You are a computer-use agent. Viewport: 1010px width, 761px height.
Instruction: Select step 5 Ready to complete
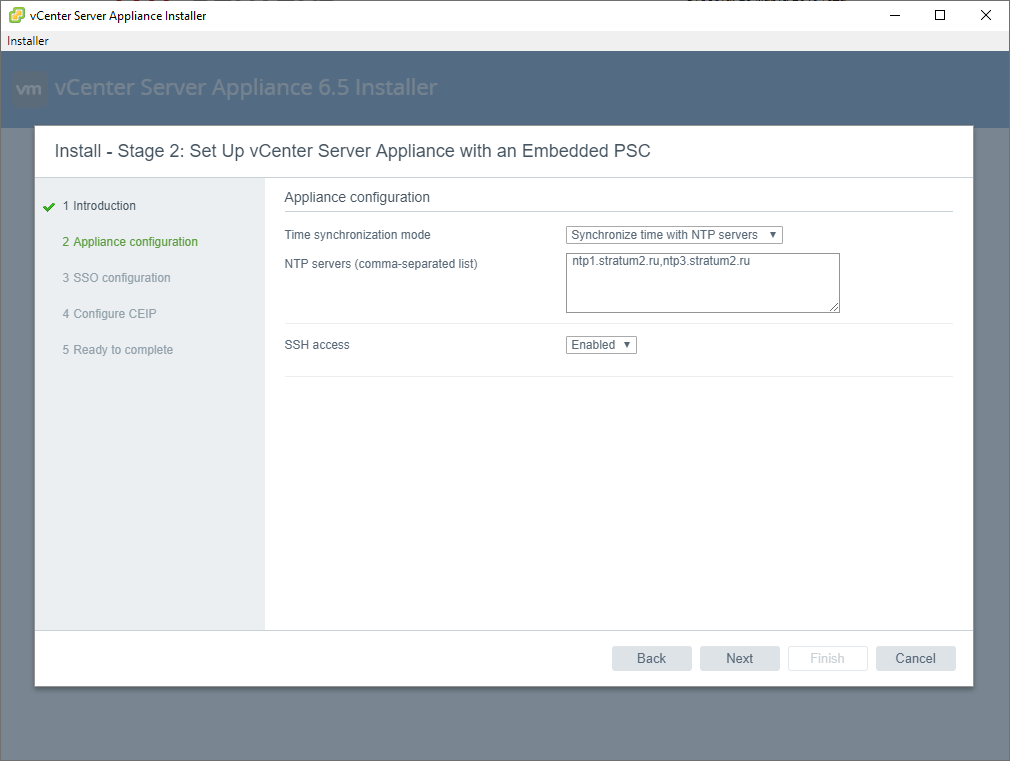[117, 350]
